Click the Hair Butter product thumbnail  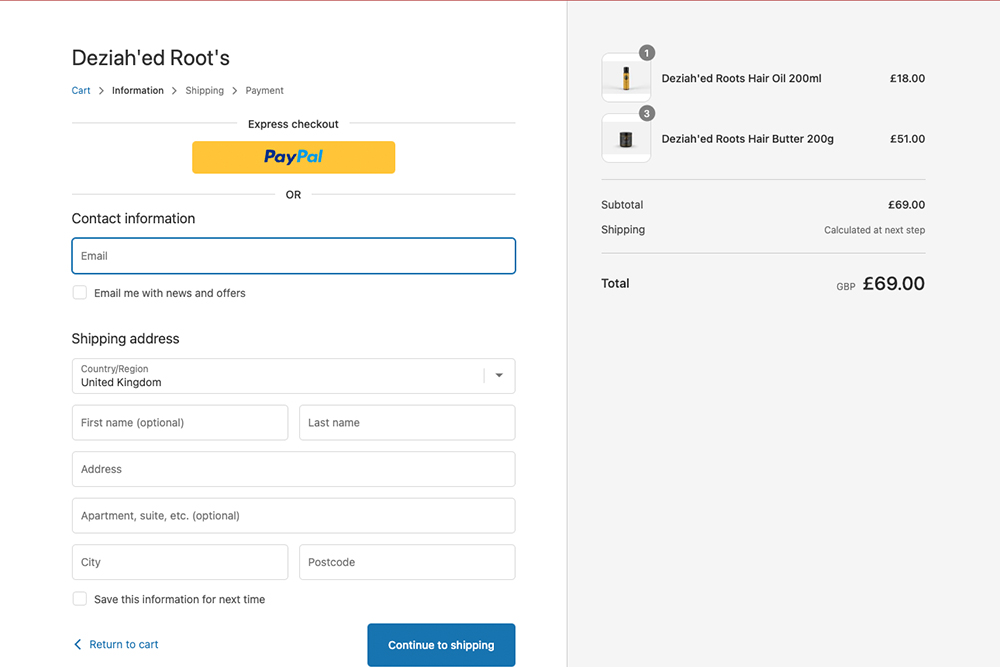point(626,139)
